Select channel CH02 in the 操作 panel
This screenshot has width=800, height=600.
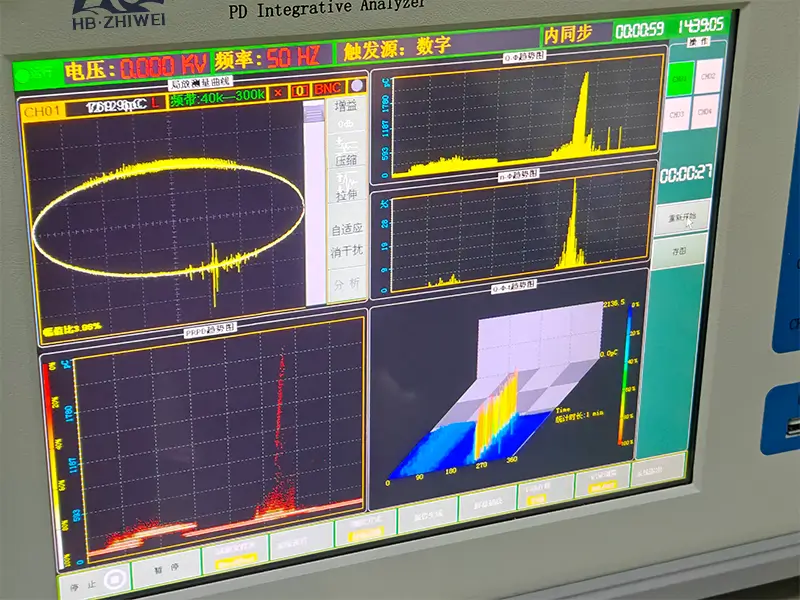coord(708,76)
